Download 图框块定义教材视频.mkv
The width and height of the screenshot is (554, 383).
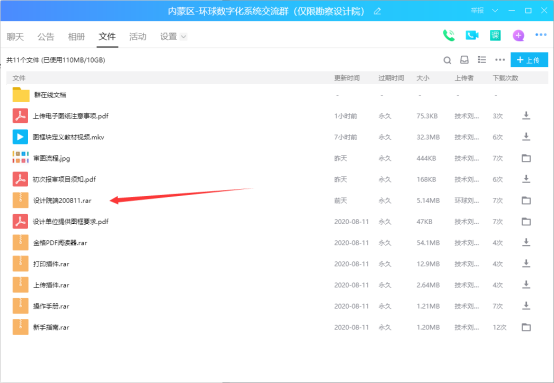(526, 137)
